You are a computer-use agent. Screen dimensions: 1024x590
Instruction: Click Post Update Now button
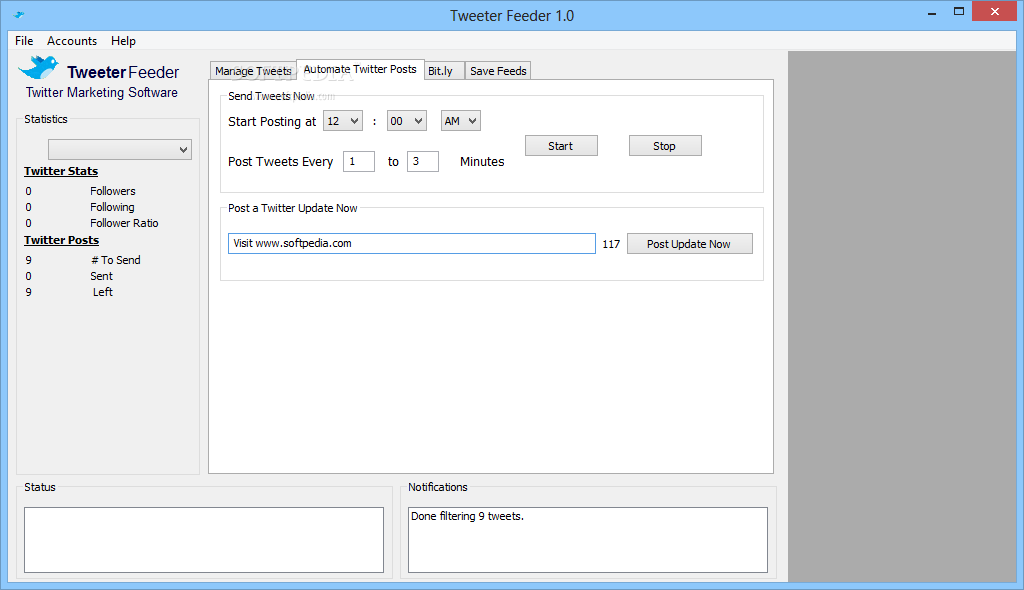point(690,244)
